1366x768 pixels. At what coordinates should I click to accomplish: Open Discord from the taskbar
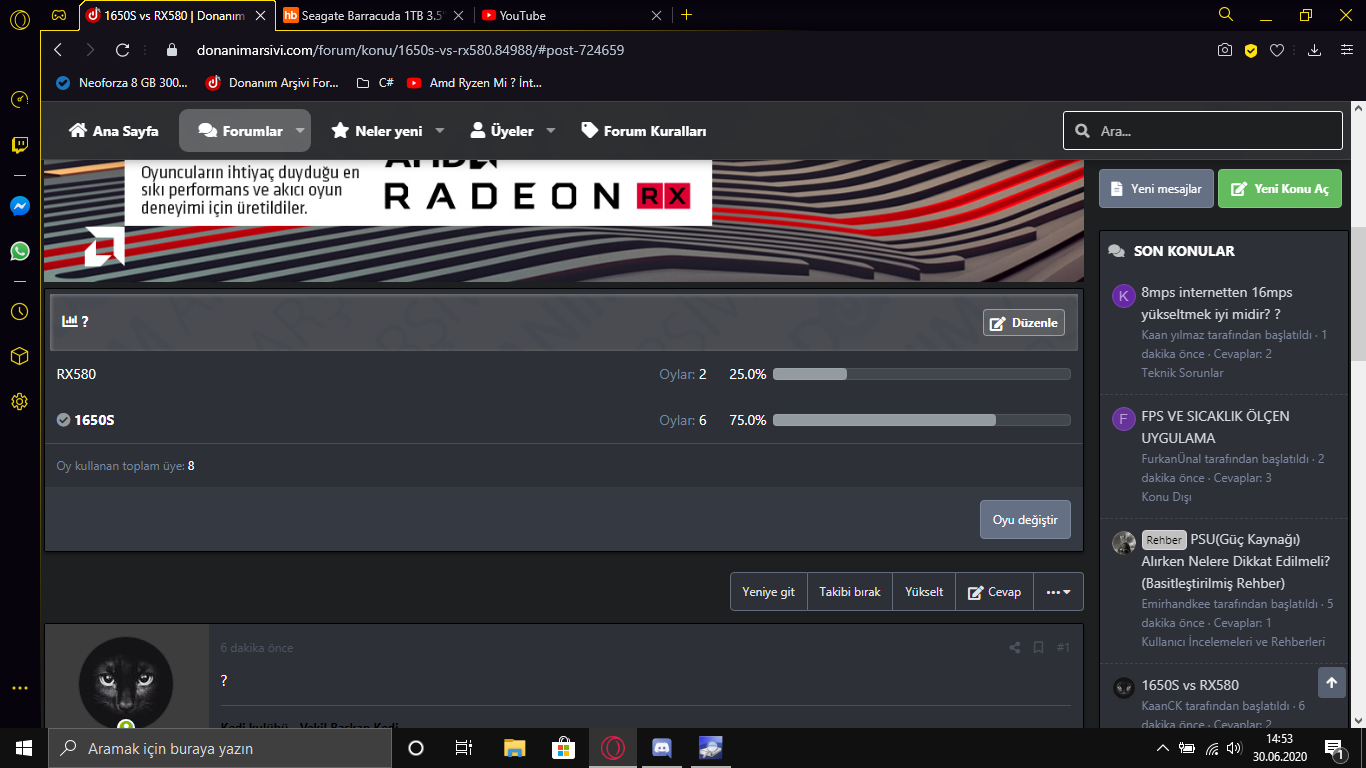tap(661, 747)
